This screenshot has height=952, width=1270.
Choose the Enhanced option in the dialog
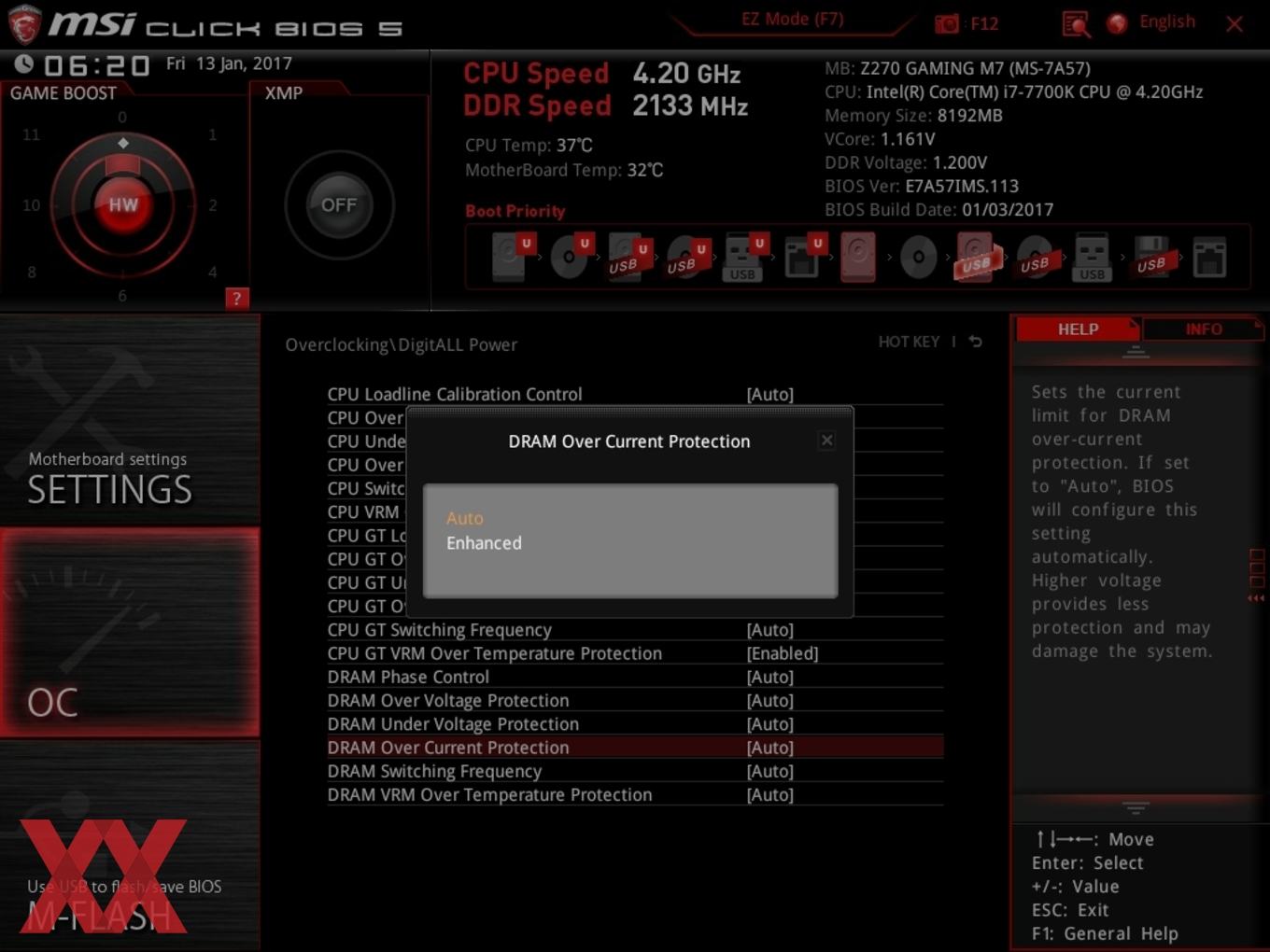click(x=484, y=543)
